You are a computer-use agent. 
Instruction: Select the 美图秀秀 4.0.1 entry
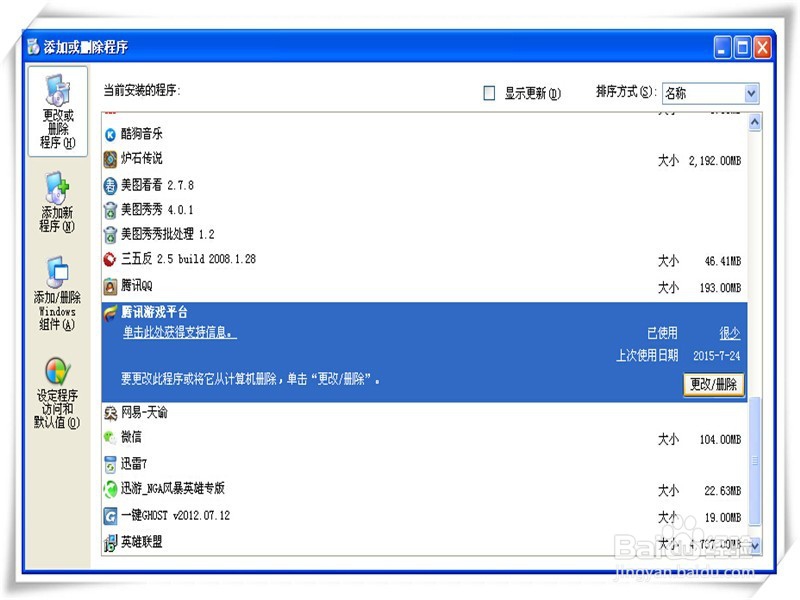pos(424,210)
